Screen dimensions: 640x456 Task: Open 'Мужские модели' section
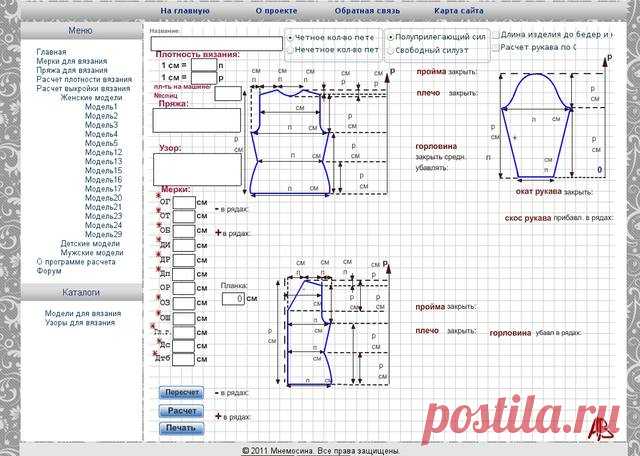click(92, 253)
